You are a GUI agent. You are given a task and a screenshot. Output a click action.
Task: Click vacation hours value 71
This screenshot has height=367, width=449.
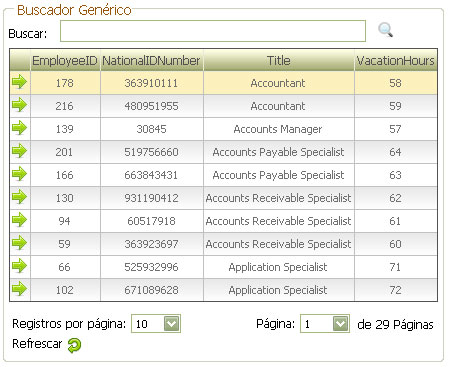click(395, 267)
